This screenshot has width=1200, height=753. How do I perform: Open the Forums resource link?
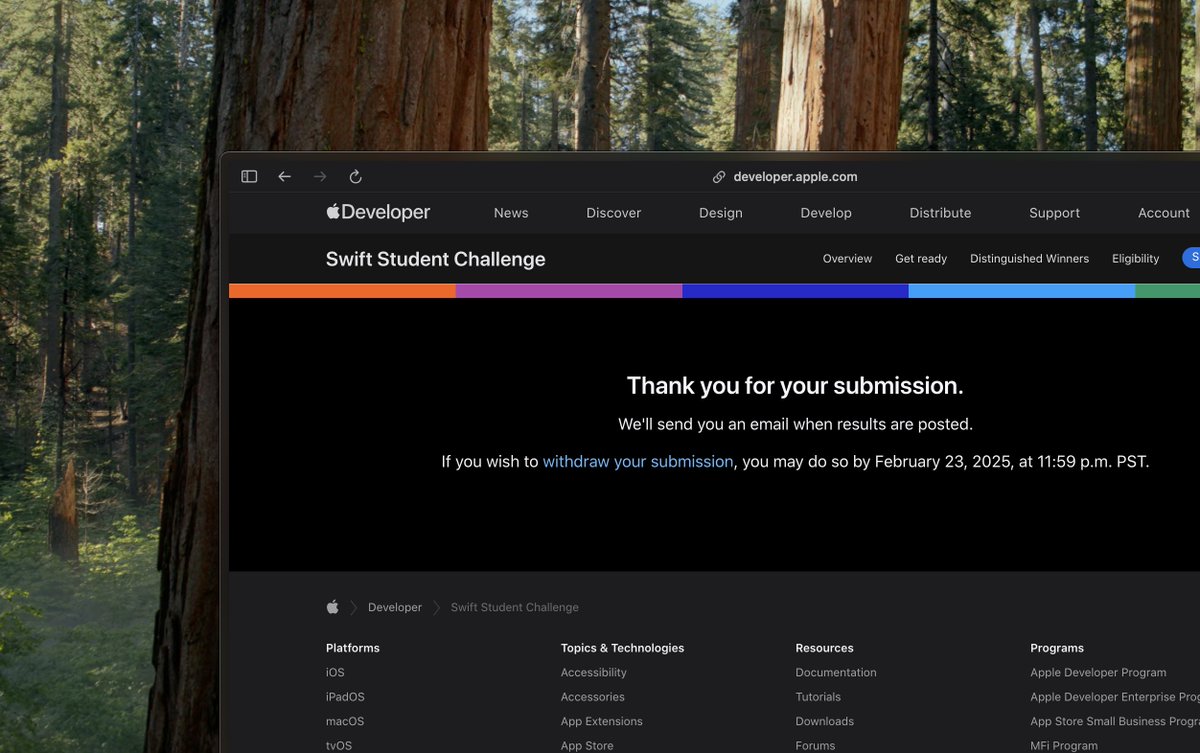pos(815,746)
